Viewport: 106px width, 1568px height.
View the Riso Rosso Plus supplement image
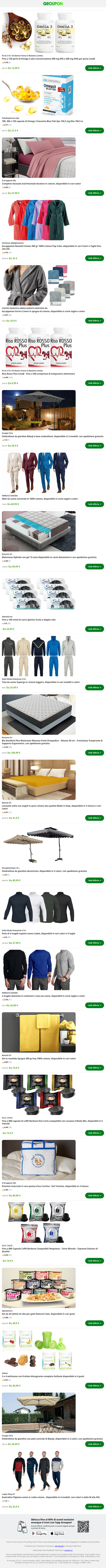point(39,348)
